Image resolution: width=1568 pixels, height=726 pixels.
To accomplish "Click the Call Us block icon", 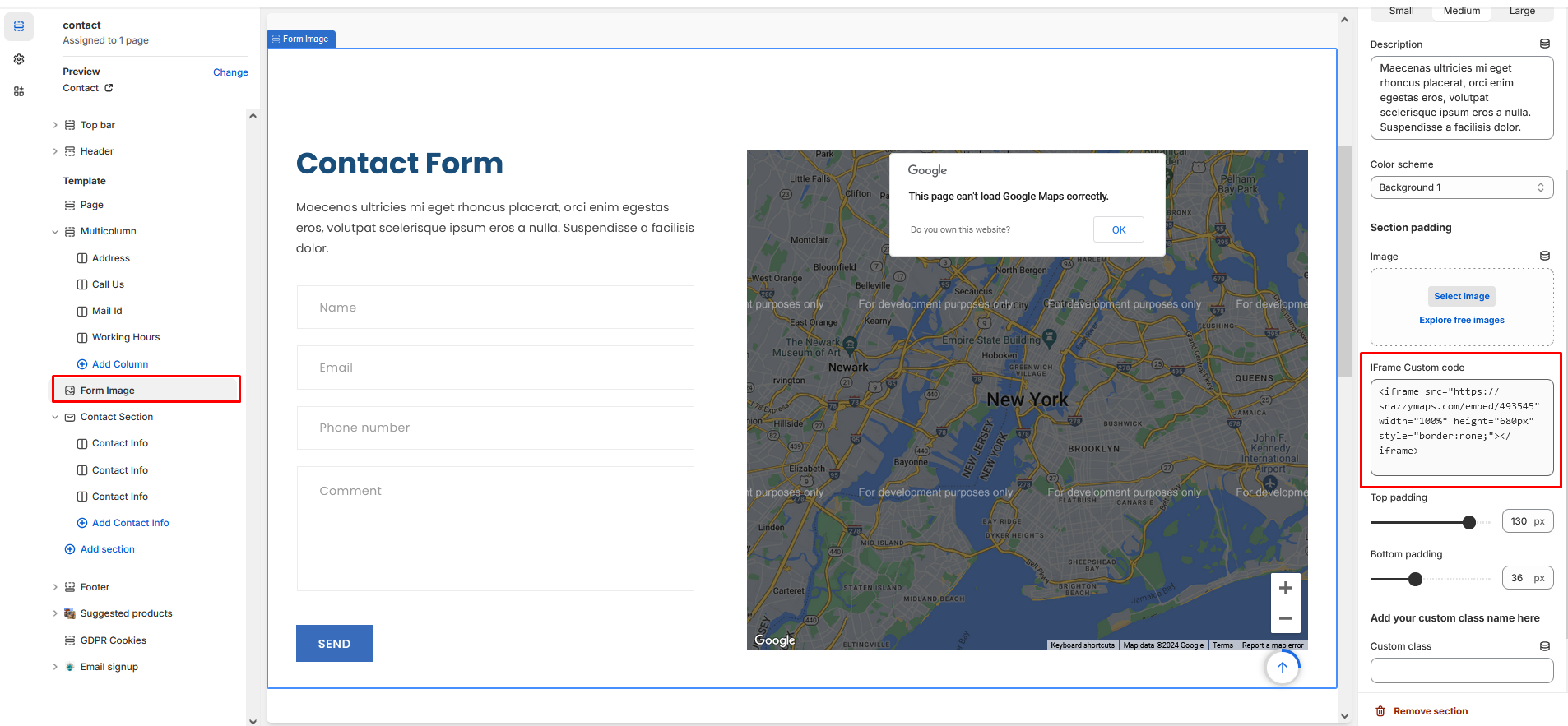I will point(82,284).
